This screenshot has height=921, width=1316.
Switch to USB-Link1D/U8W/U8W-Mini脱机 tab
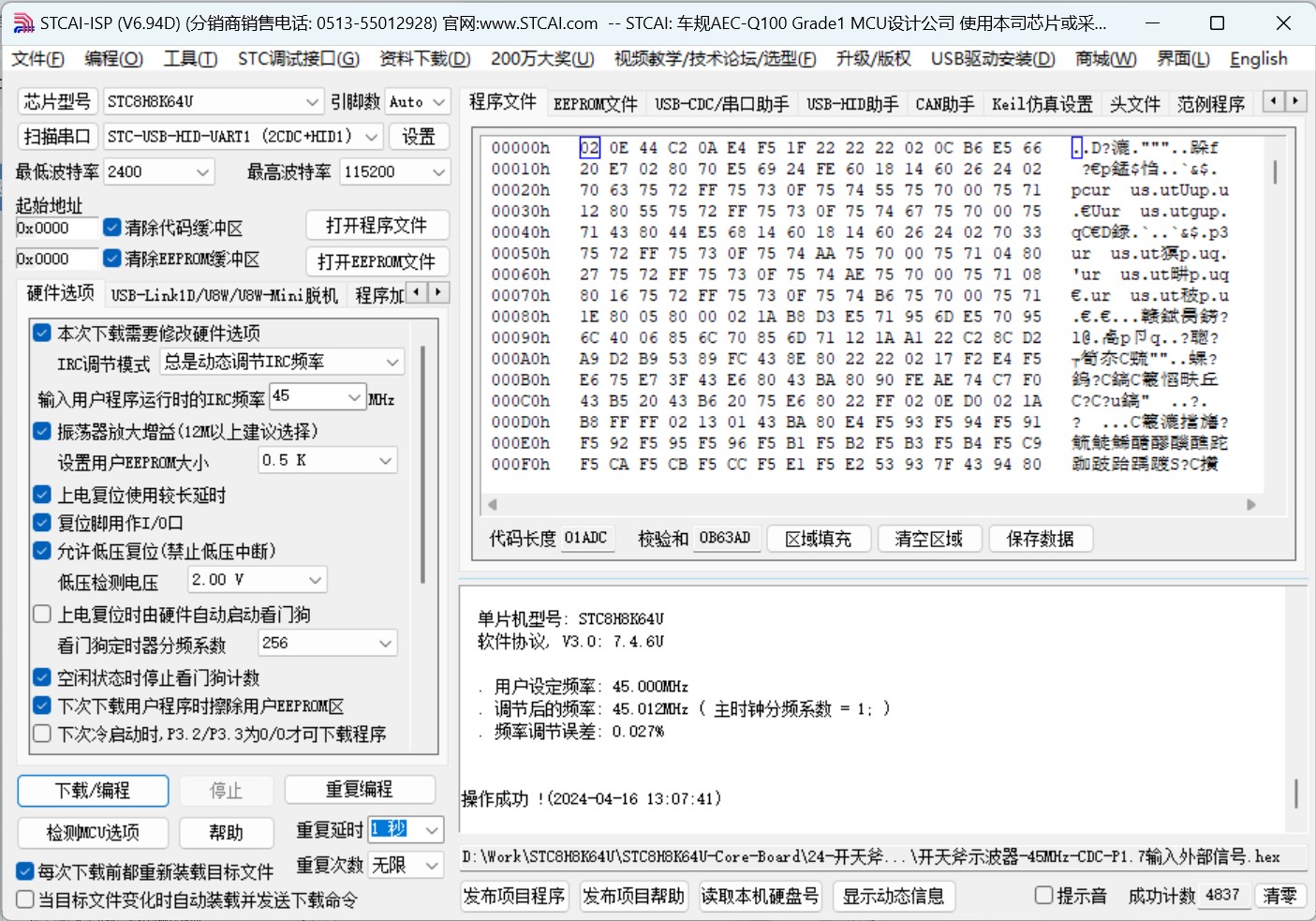click(x=224, y=295)
